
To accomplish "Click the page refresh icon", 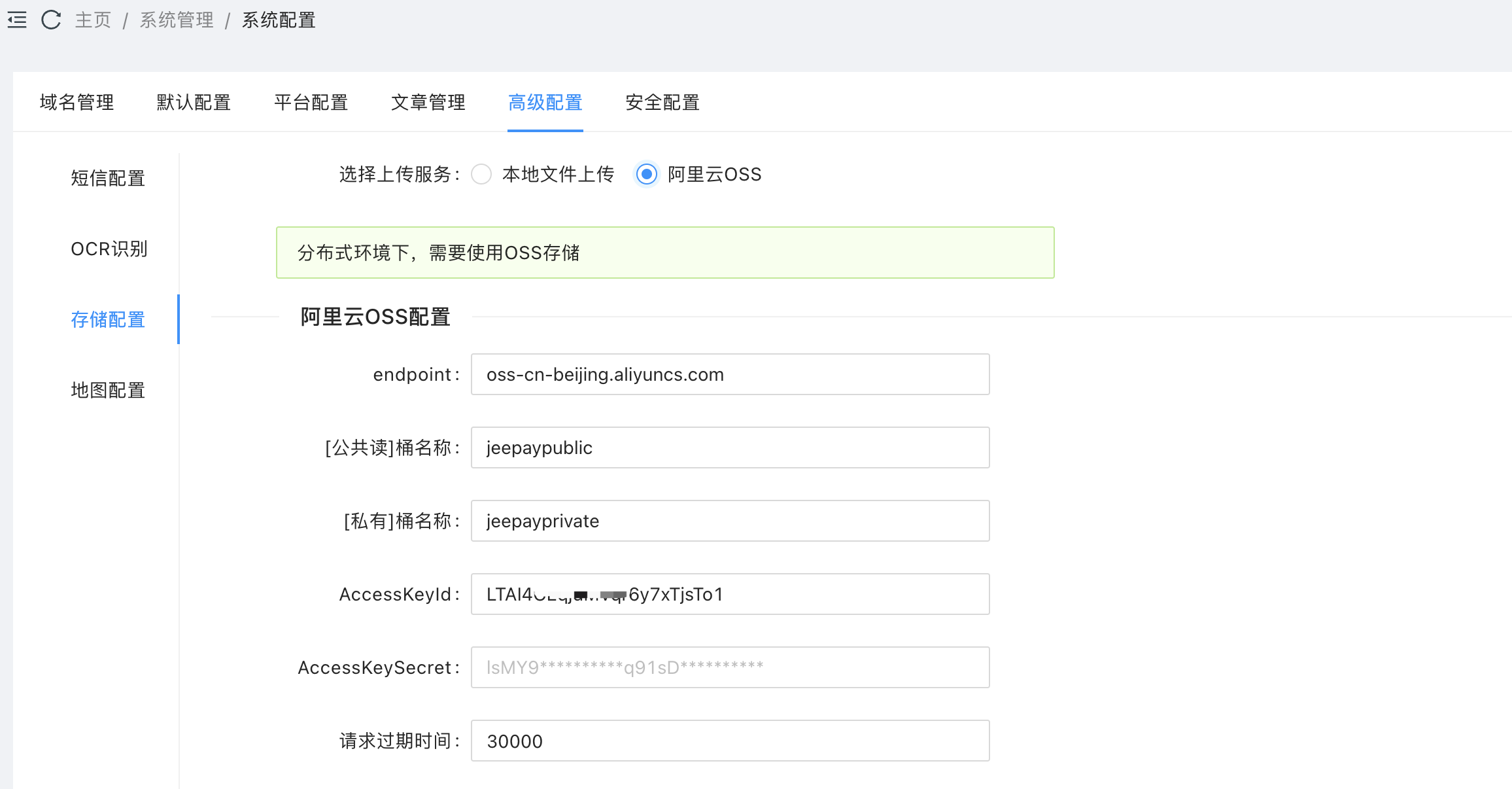I will click(51, 20).
